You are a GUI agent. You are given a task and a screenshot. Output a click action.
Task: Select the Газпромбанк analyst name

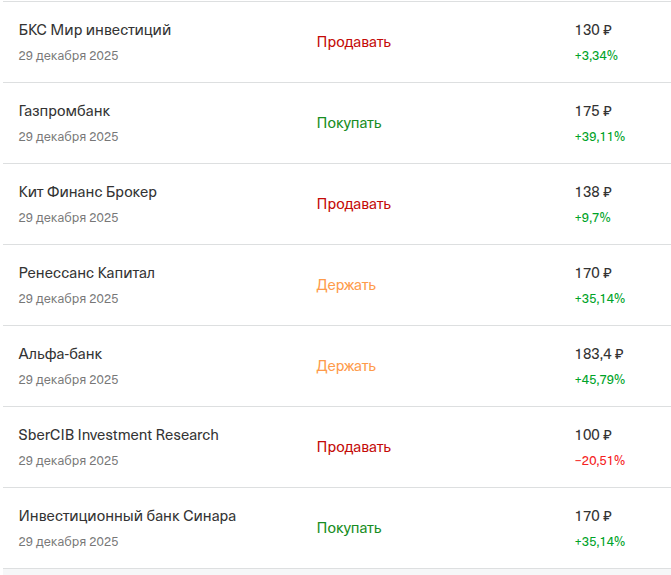64,111
